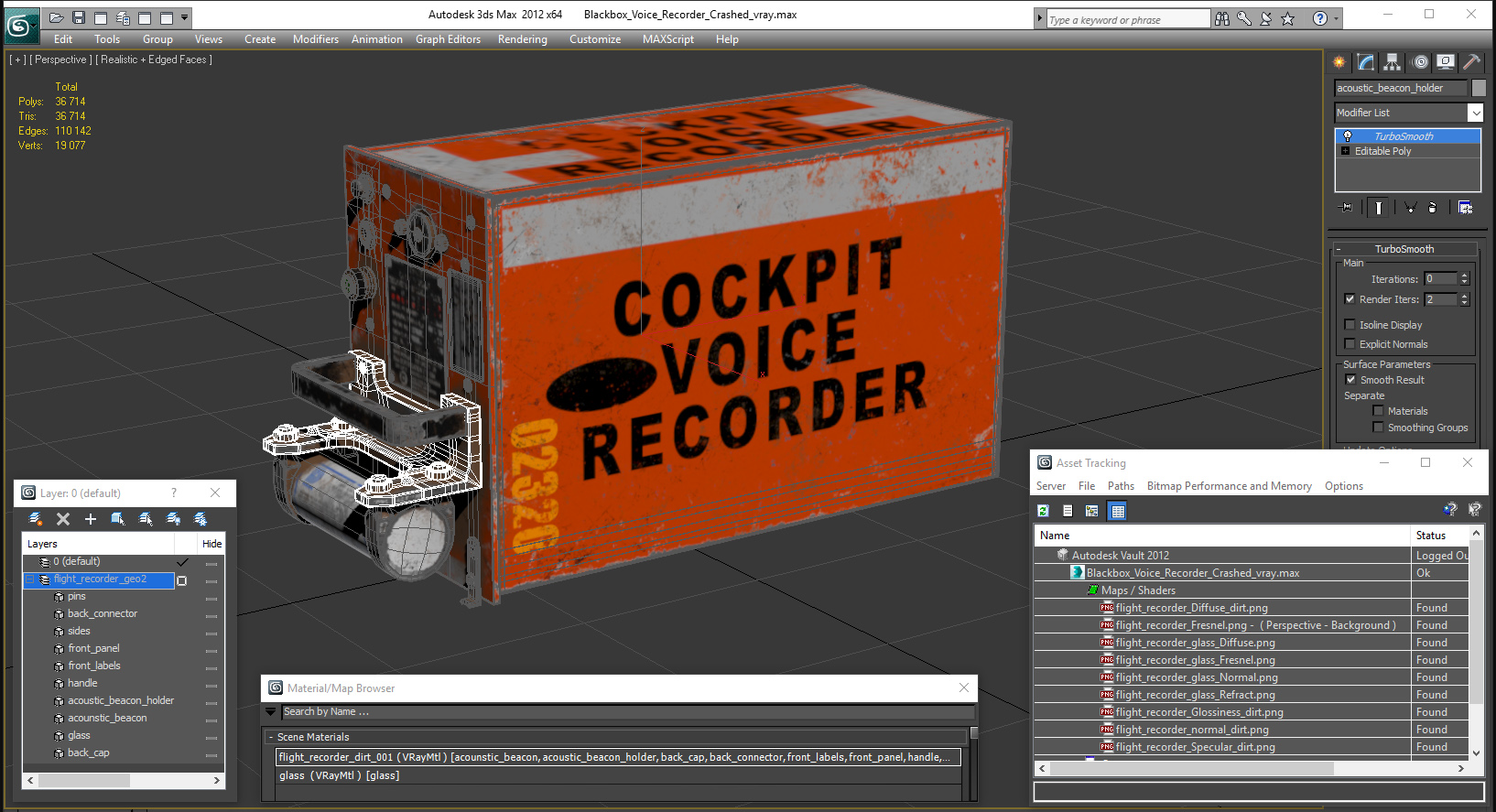
Task: Click the Name column header in Asset Tracking
Action: pos(1223,536)
